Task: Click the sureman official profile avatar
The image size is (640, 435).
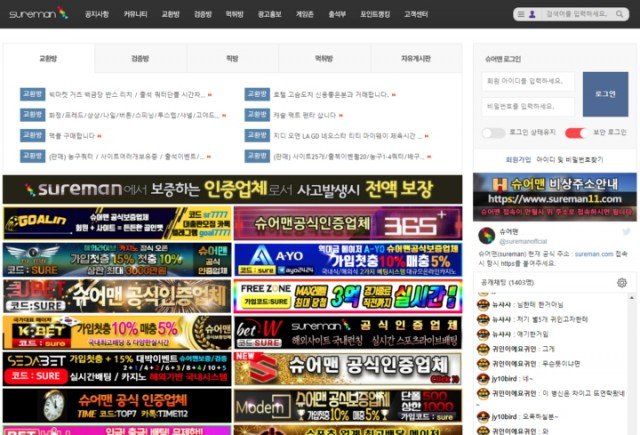Action: (x=486, y=236)
